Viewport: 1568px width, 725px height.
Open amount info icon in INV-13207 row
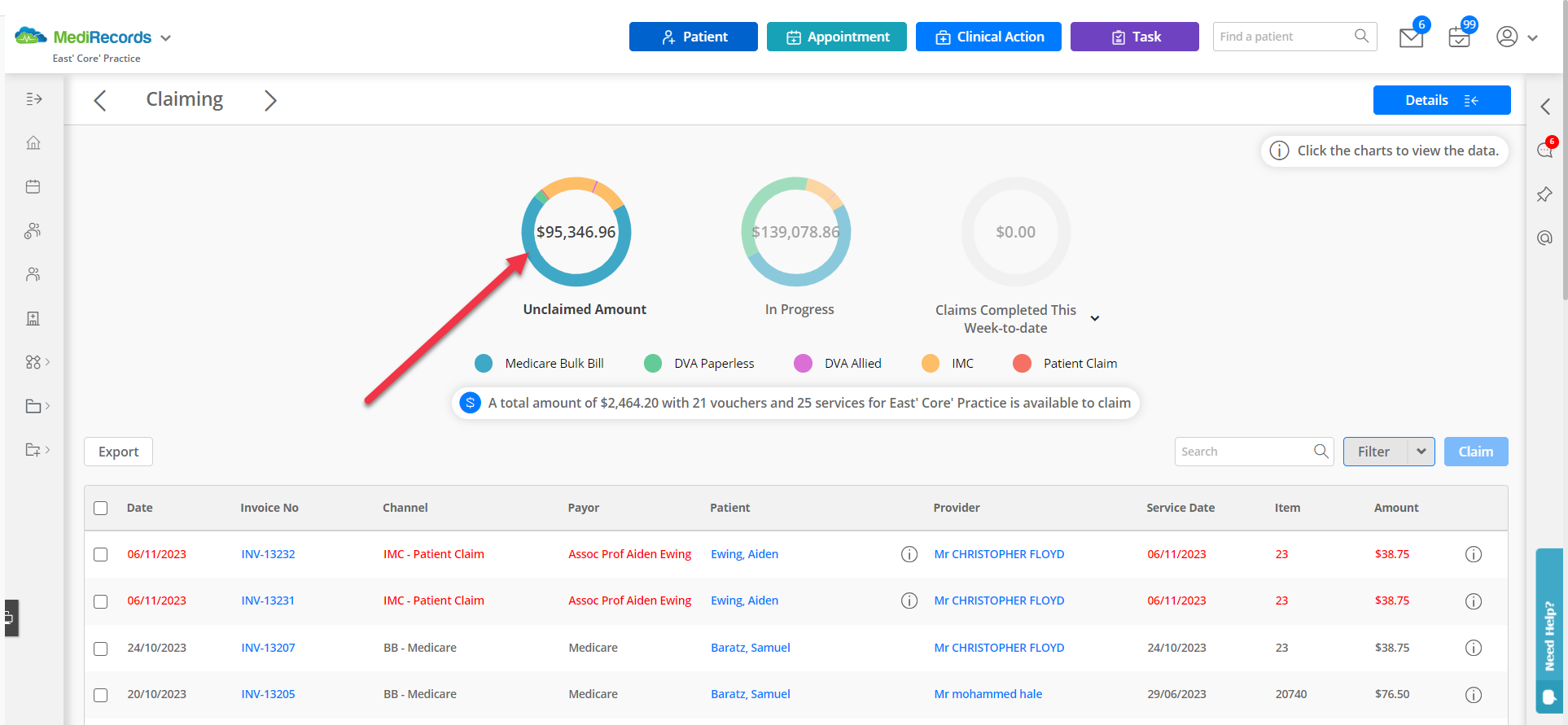(1474, 648)
